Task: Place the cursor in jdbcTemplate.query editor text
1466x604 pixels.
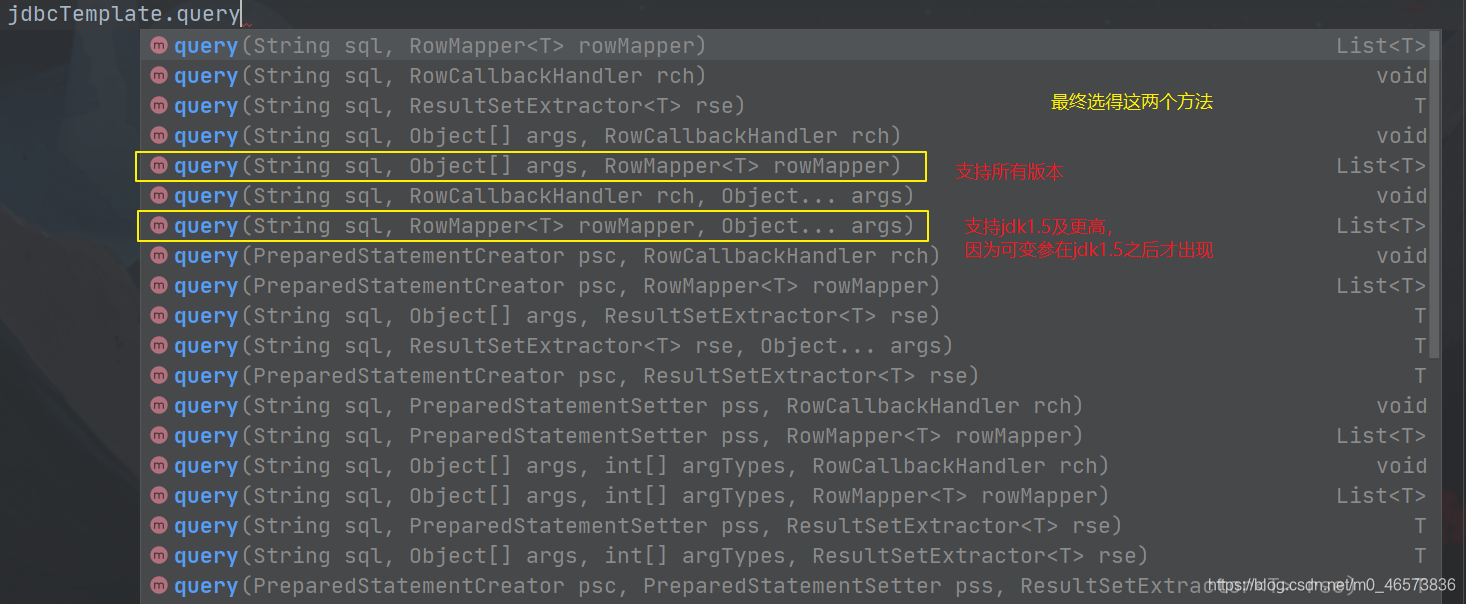Action: tap(124, 14)
